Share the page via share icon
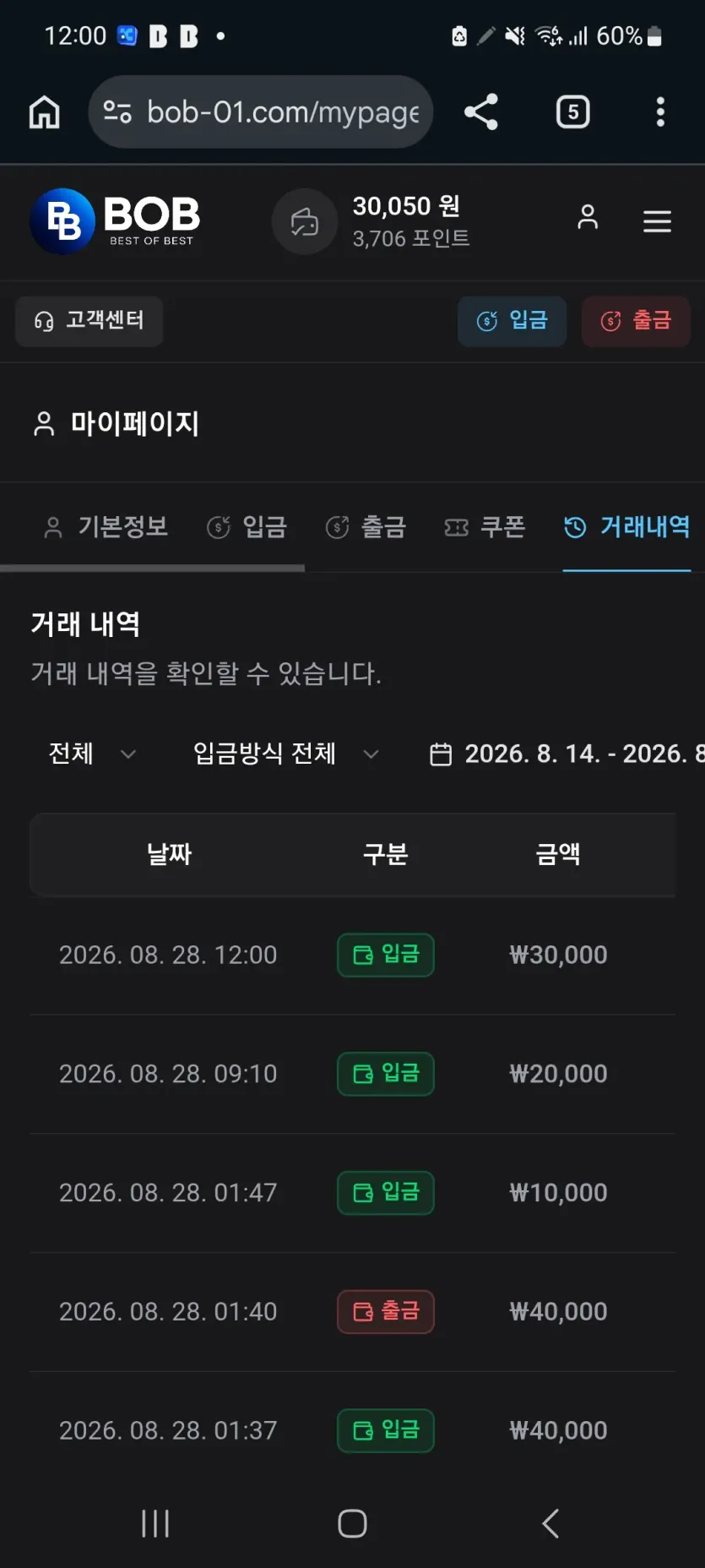The image size is (705, 1568). tap(481, 112)
